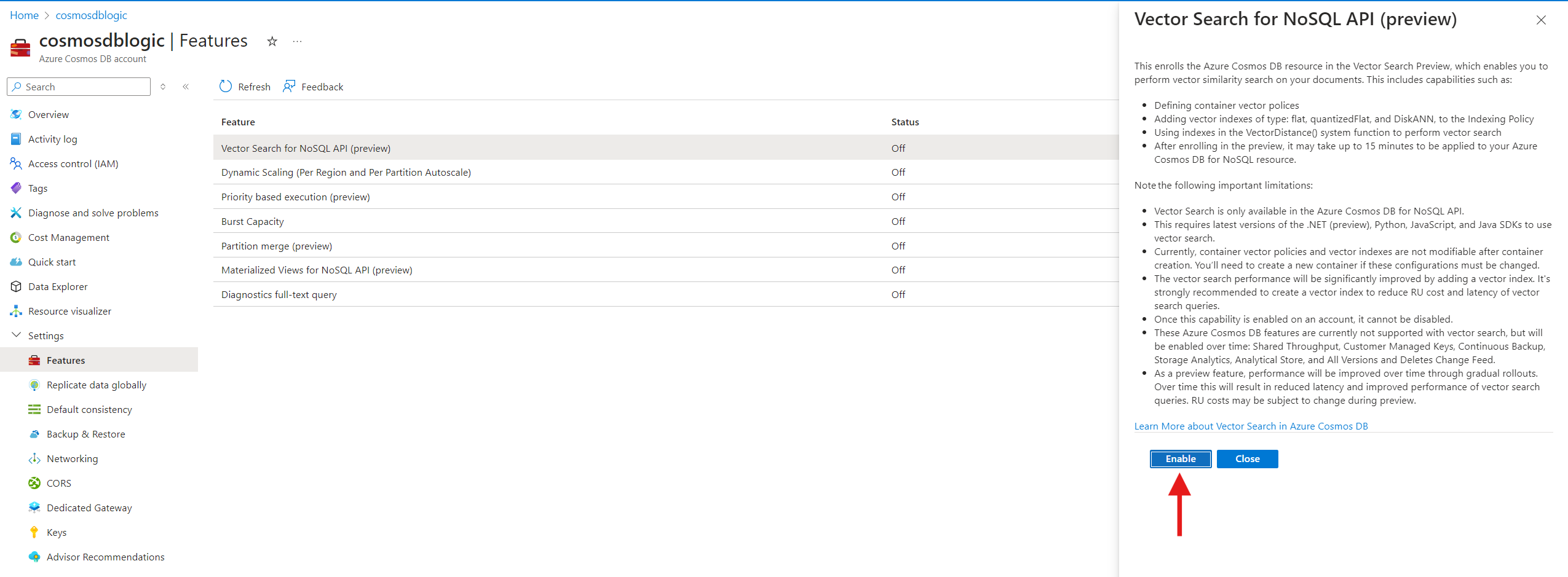Click the Diagnose and solve problems icon
The image size is (1568, 577).
coord(16,213)
